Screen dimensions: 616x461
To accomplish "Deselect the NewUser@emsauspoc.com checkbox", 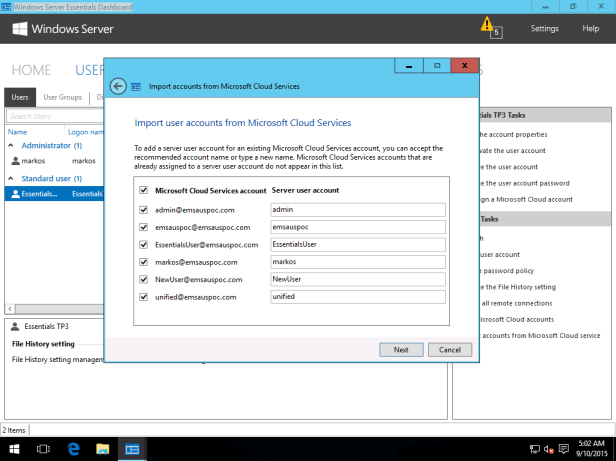I will [144, 280].
